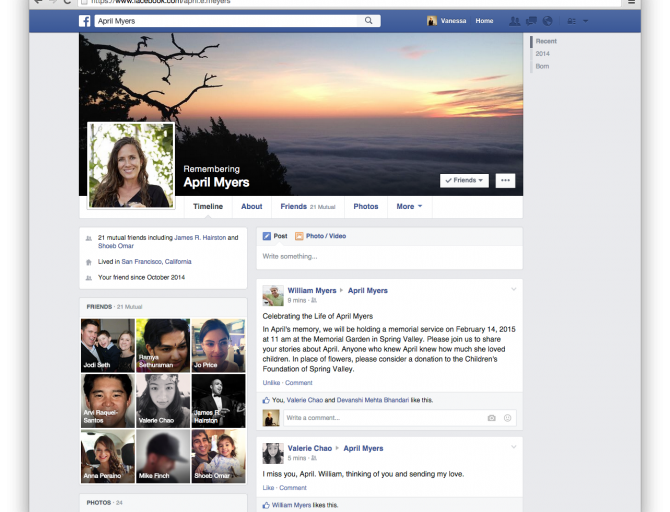This screenshot has width=670, height=512.
Task: Jump to 2014 in timeline sidebar
Action: tap(542, 53)
